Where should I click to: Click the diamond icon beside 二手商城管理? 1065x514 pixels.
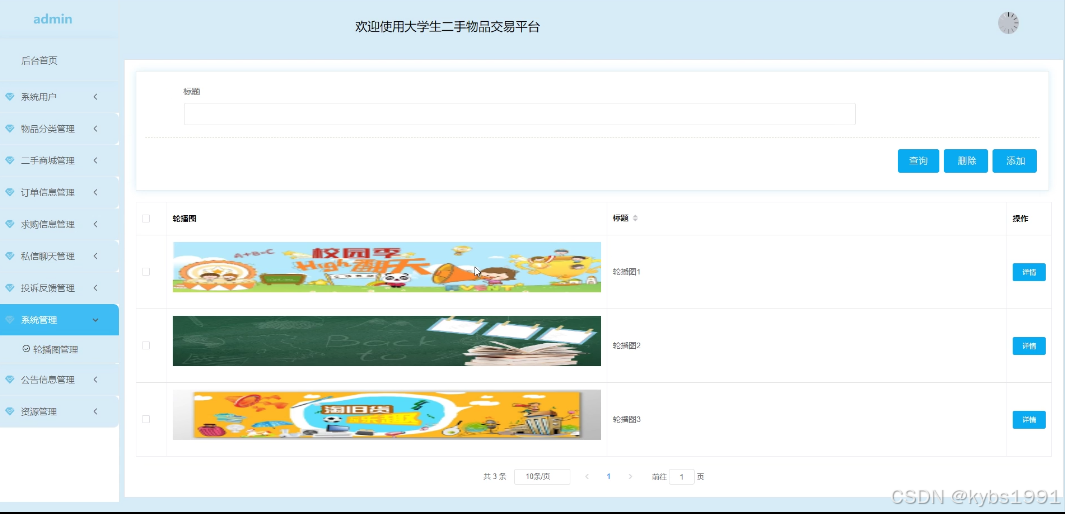(10, 161)
